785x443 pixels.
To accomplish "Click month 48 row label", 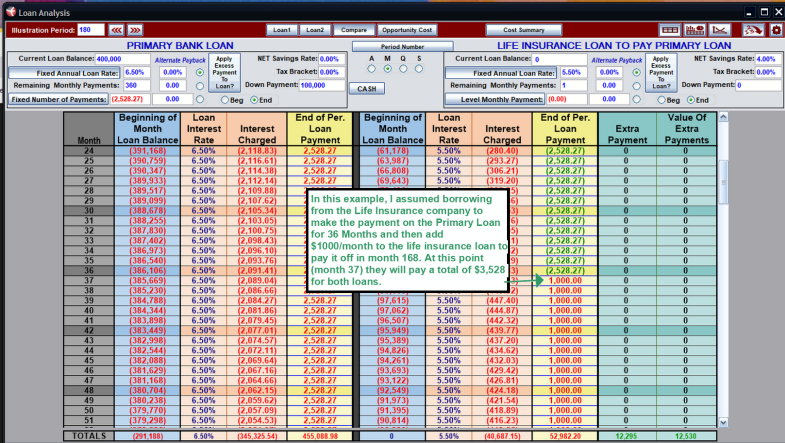I will pyautogui.click(x=89, y=390).
